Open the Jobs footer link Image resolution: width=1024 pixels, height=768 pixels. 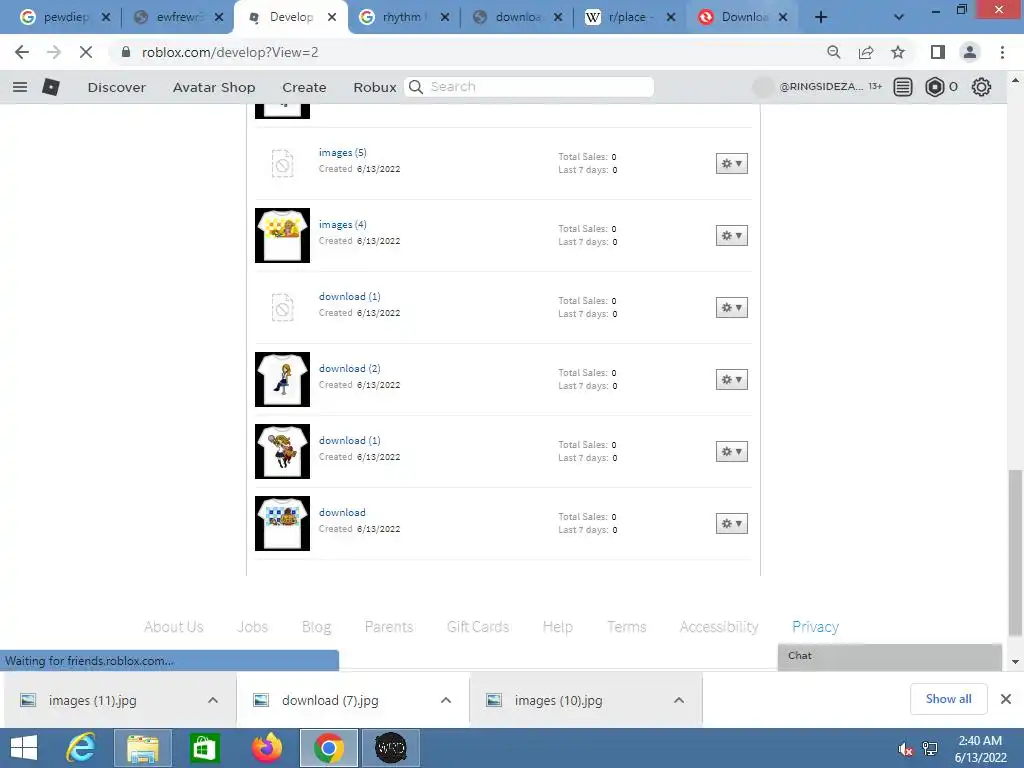coord(253,627)
